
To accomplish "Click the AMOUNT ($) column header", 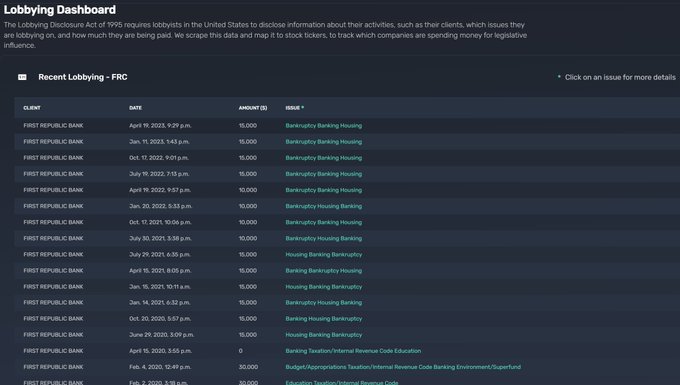I will [253, 108].
